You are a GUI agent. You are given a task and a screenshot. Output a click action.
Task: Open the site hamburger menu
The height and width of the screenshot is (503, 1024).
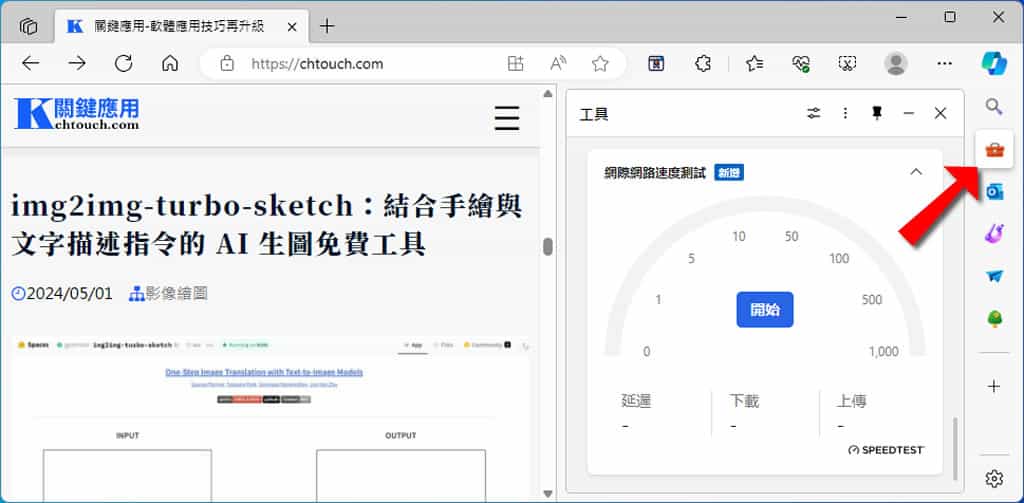coord(507,118)
